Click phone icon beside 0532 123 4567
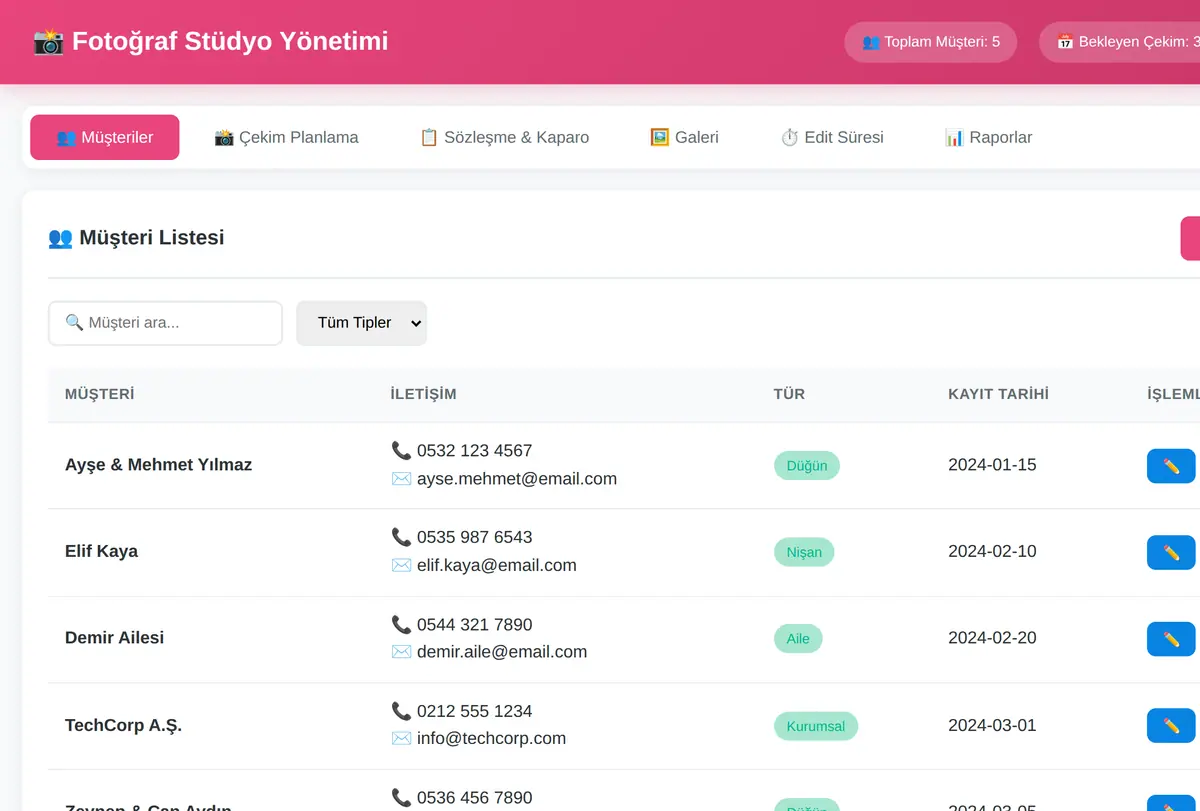Viewport: 1200px width, 811px height. [x=401, y=451]
